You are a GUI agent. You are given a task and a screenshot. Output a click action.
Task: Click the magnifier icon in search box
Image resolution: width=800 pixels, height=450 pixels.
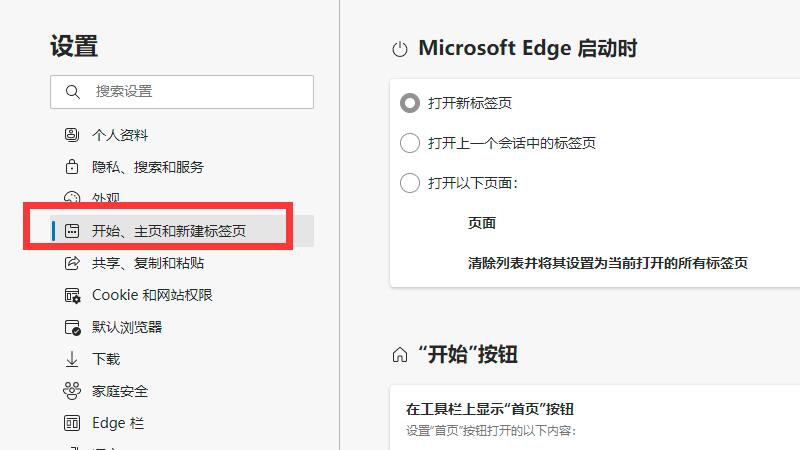point(72,92)
